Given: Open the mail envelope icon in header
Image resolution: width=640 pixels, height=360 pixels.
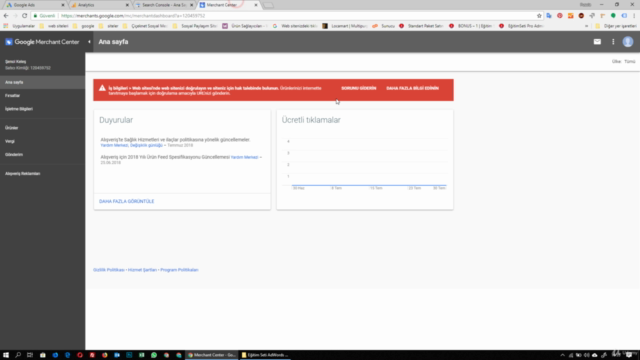Looking at the screenshot, I should [x=597, y=42].
